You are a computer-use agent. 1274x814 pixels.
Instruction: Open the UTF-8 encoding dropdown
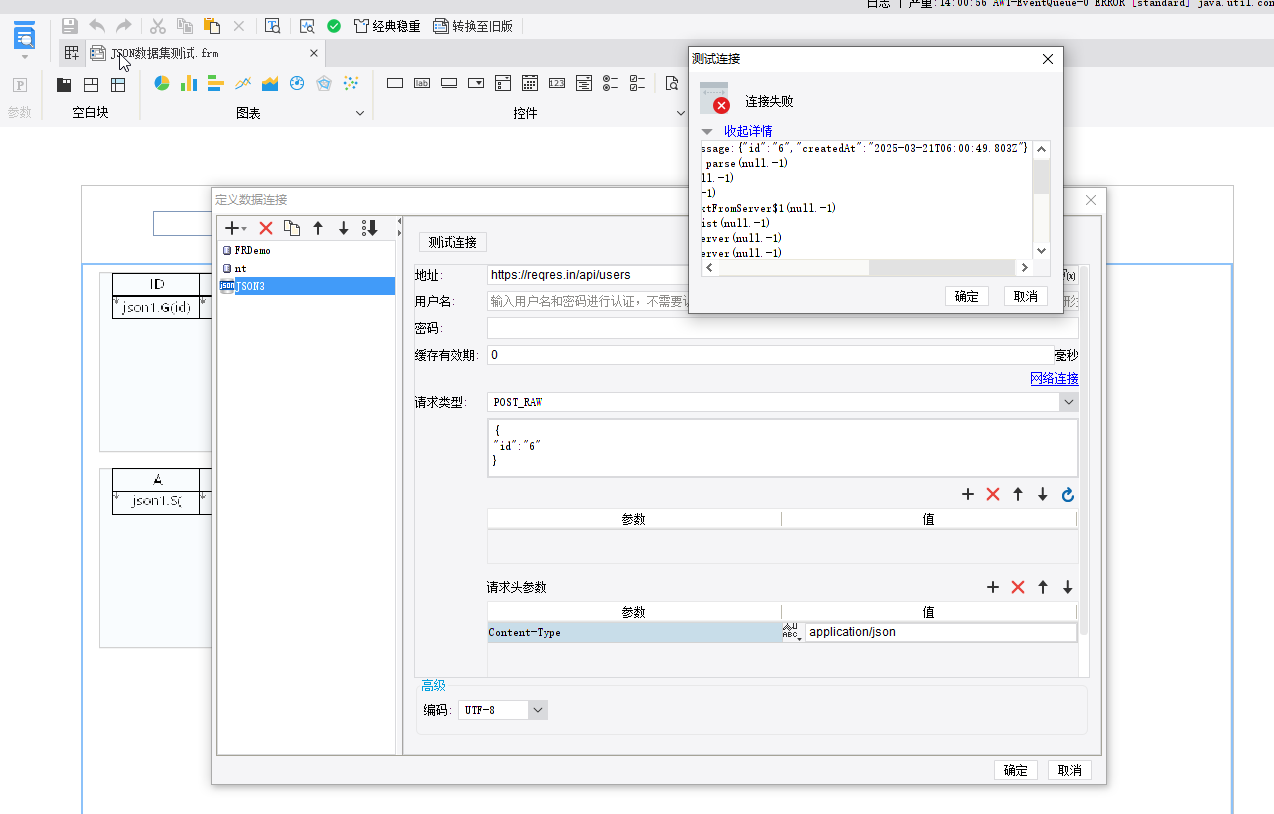(538, 710)
